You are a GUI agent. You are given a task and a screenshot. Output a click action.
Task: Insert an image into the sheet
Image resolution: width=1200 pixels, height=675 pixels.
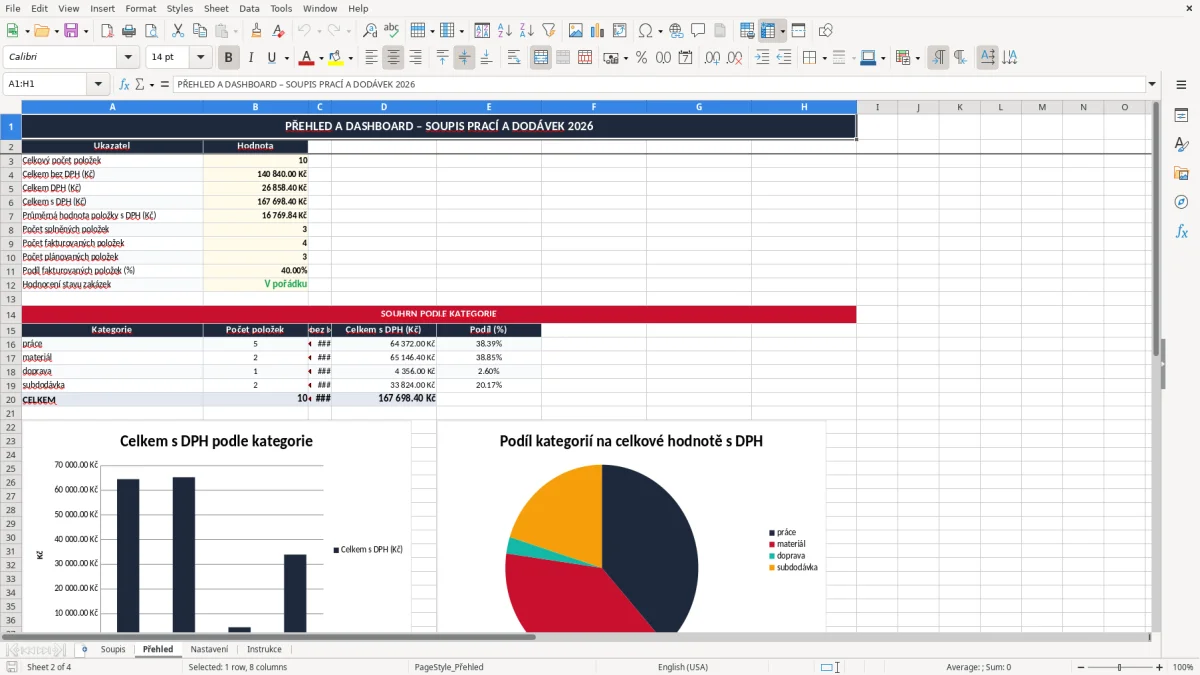577,31
